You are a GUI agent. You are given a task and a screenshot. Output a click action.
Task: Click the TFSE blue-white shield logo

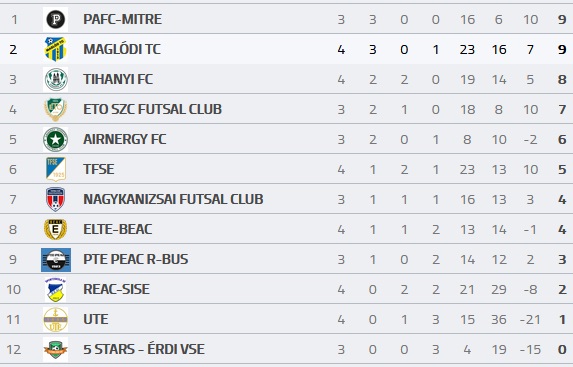click(56, 169)
